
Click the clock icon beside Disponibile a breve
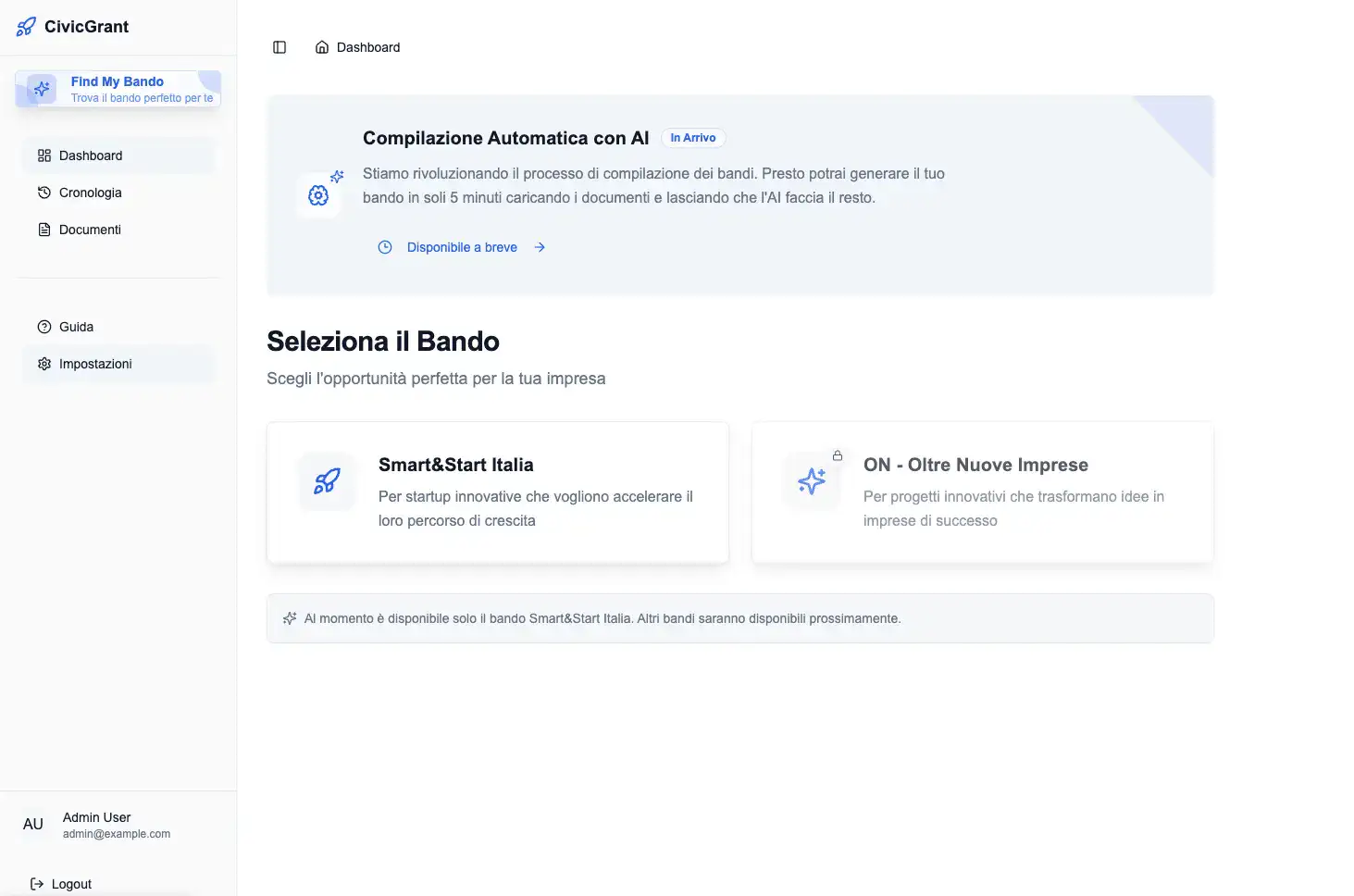click(x=385, y=247)
